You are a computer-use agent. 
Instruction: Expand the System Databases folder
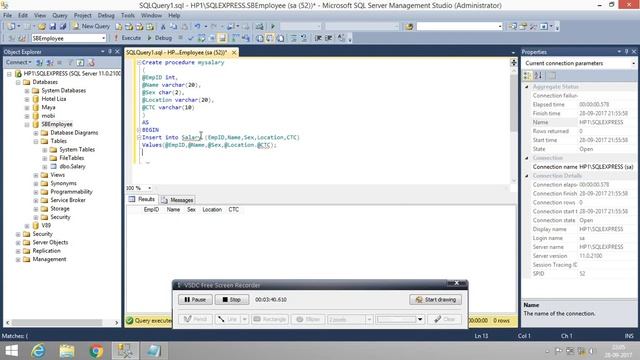click(x=27, y=91)
